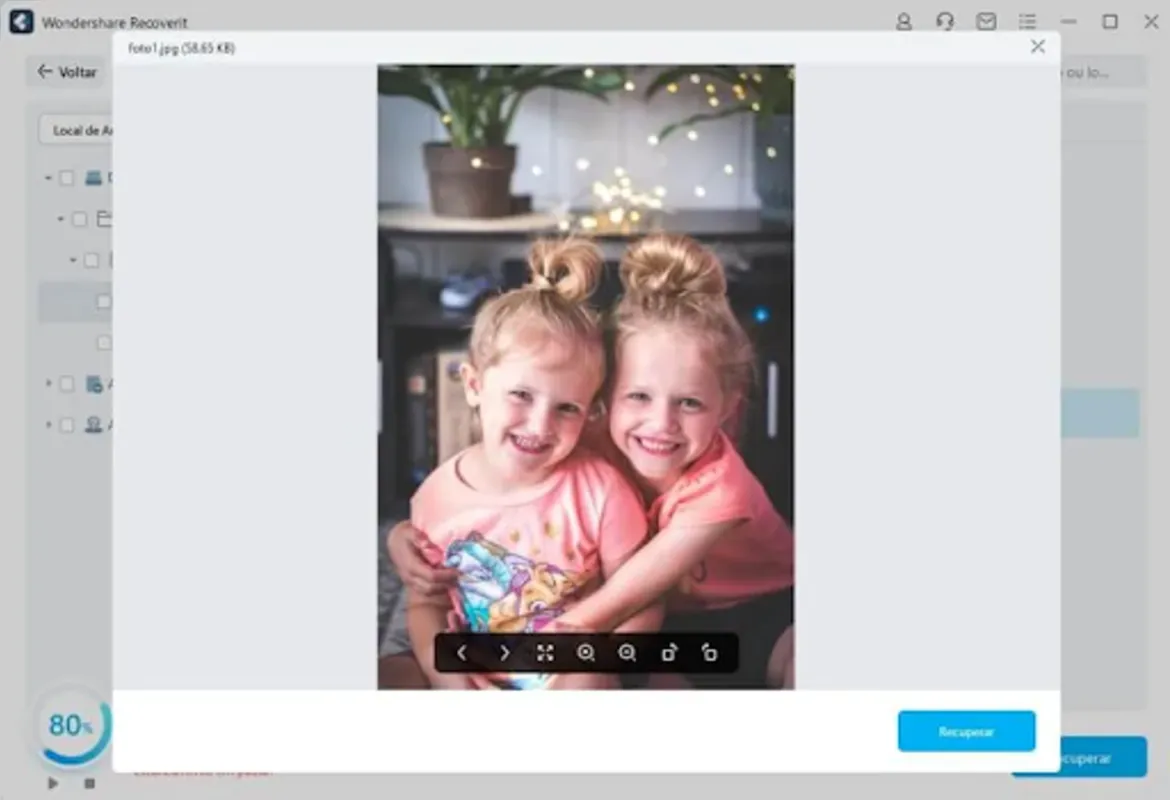The height and width of the screenshot is (800, 1170).
Task: Click the search field at top right
Action: (1103, 72)
